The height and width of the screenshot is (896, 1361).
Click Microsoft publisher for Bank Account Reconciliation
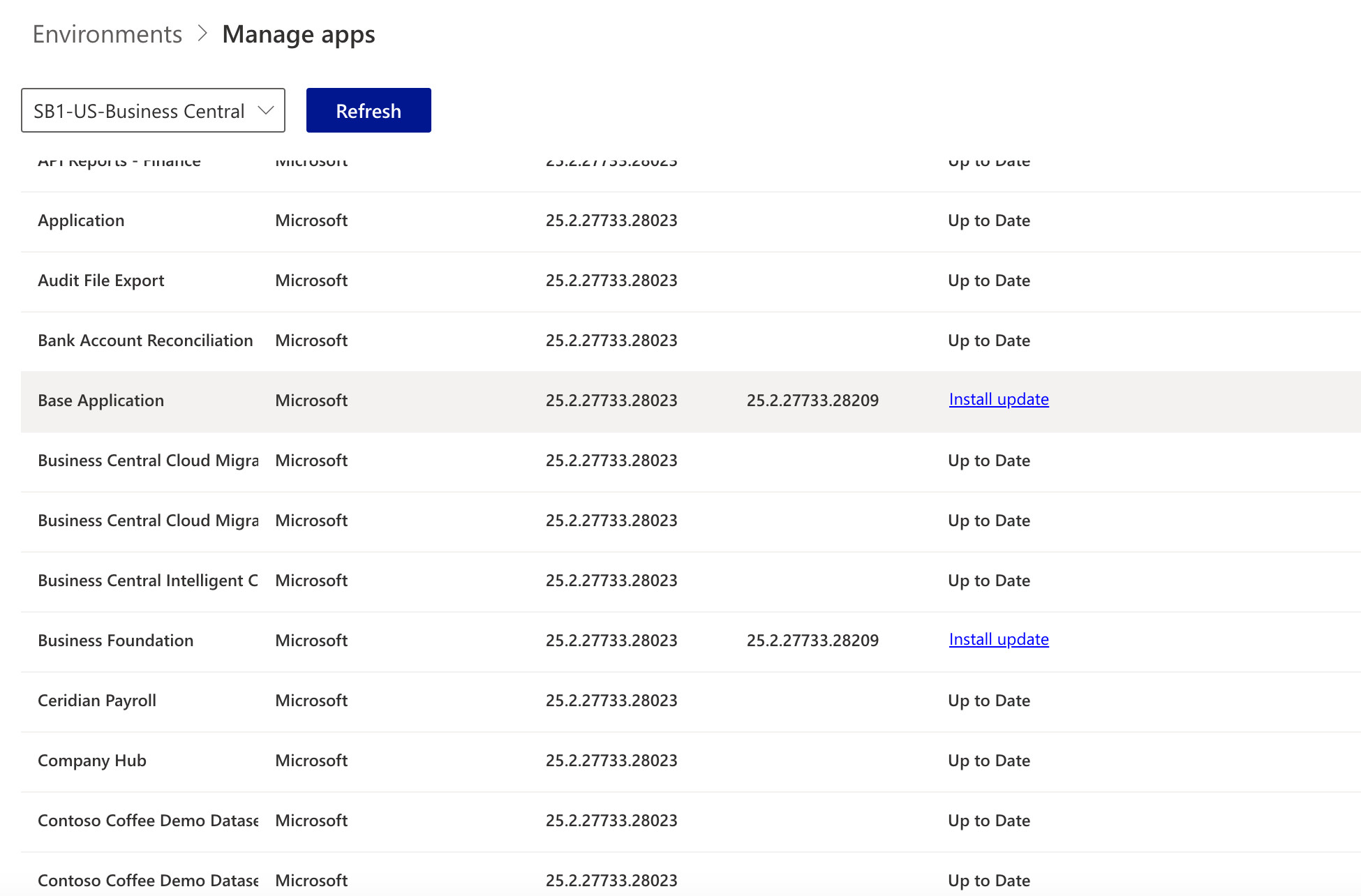(x=311, y=341)
